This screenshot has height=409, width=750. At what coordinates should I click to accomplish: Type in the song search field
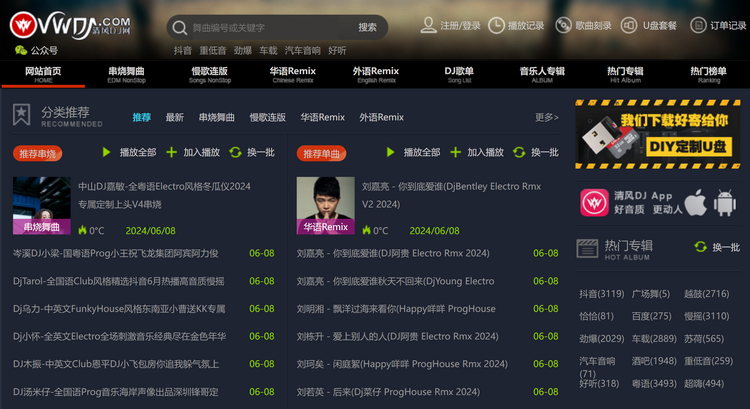pos(265,27)
